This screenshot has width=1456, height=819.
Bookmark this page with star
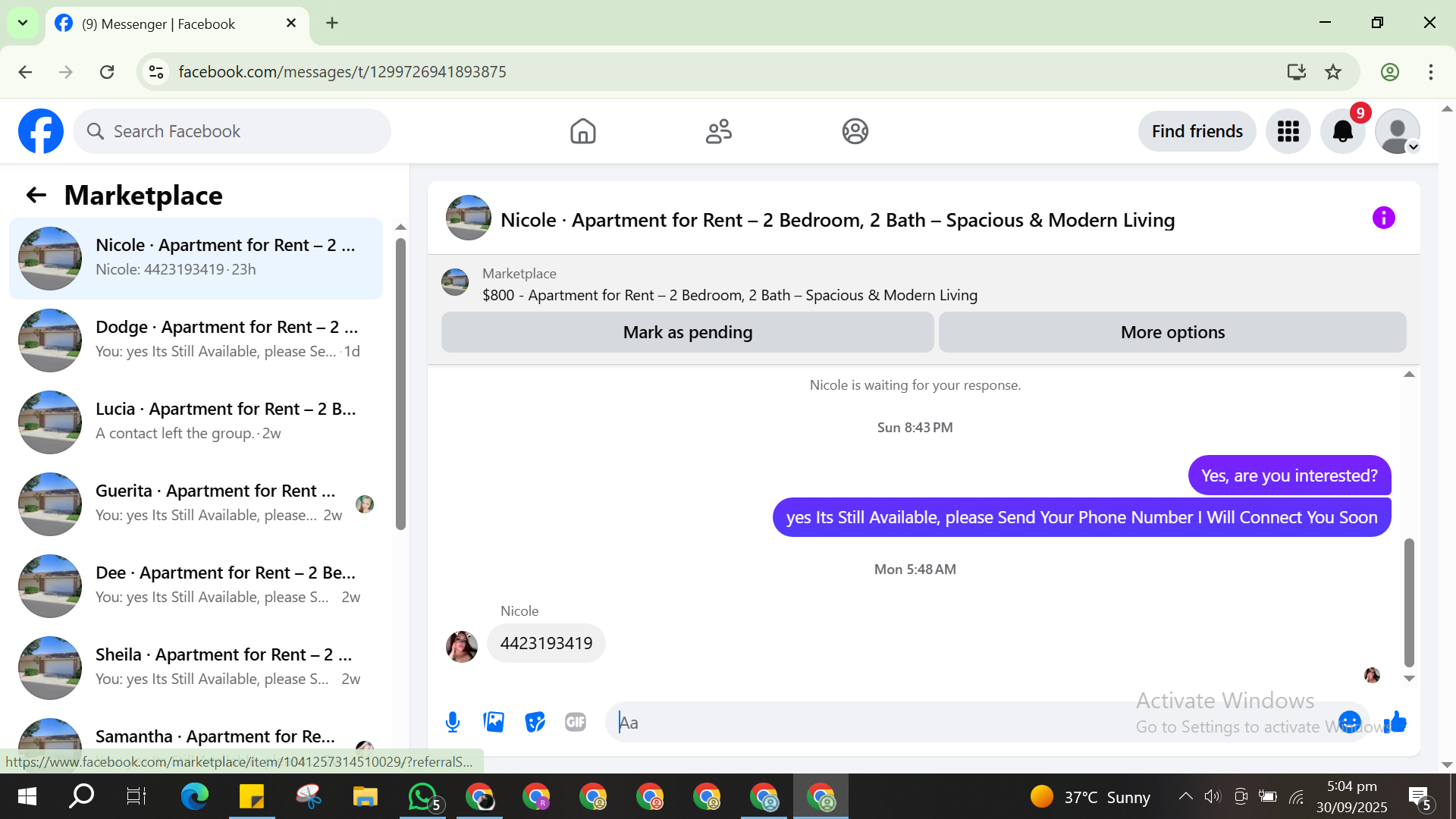(1333, 72)
